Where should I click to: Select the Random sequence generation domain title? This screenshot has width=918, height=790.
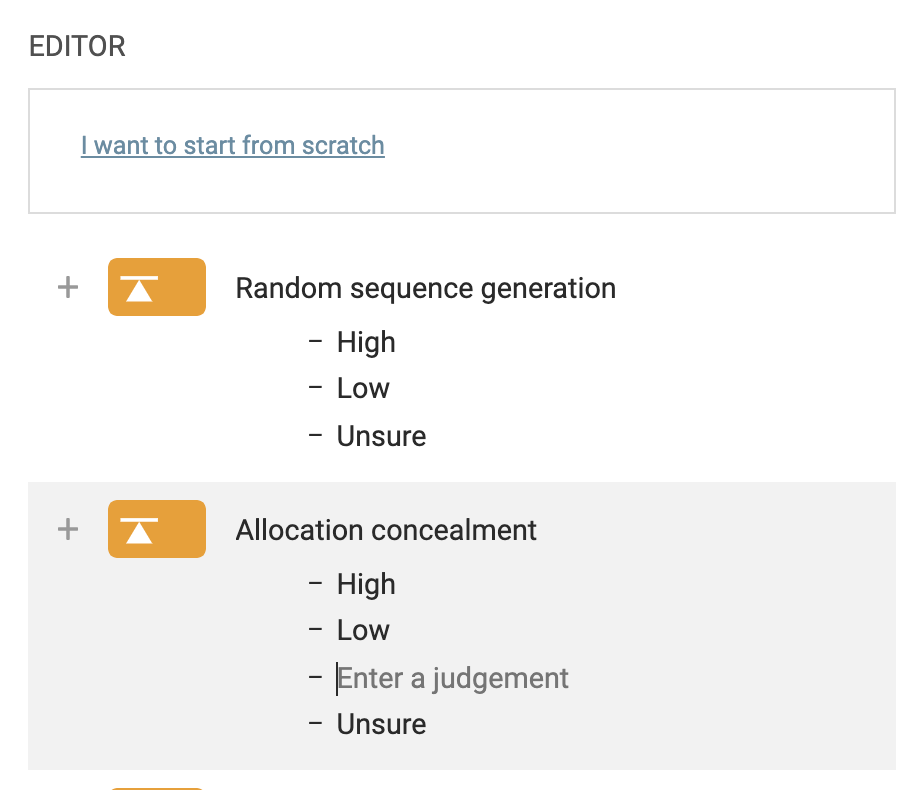click(x=425, y=288)
